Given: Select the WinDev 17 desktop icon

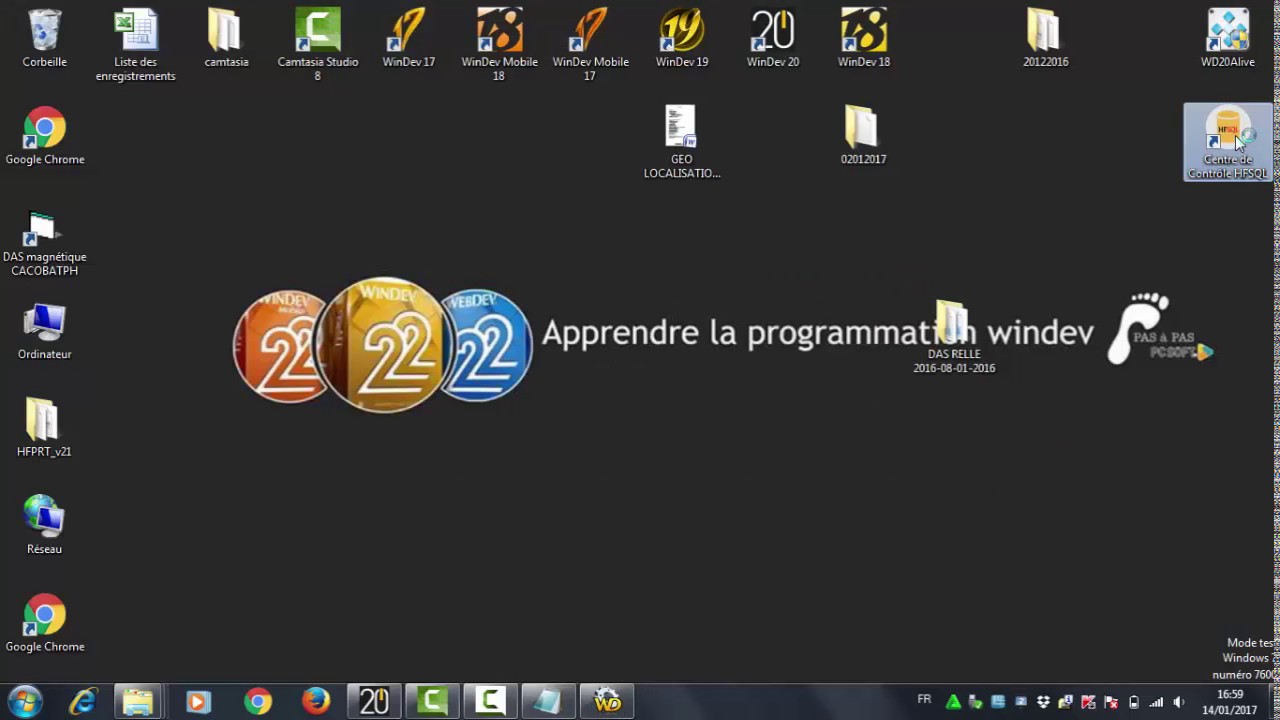Looking at the screenshot, I should 408,38.
